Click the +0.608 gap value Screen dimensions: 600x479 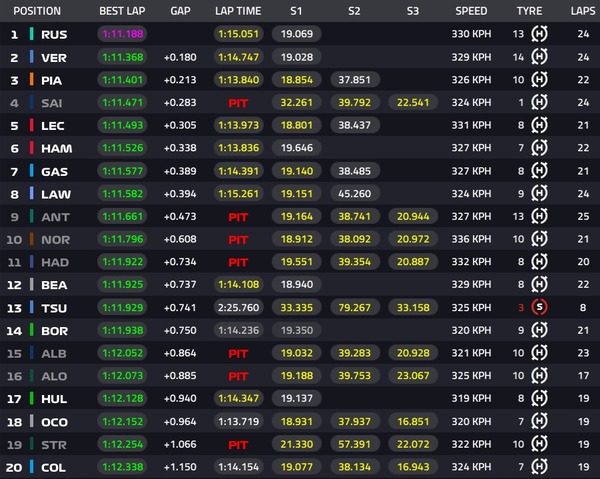point(180,239)
